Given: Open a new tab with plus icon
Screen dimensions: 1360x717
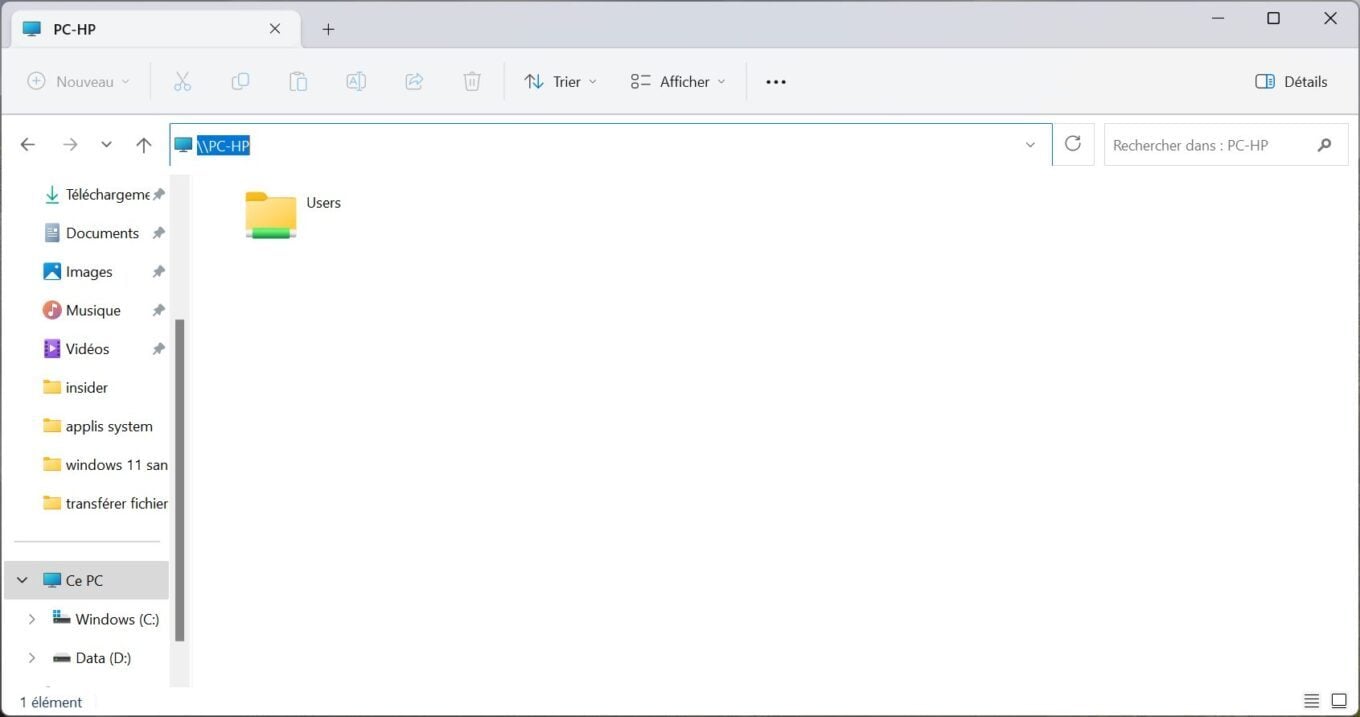Looking at the screenshot, I should click(x=328, y=29).
